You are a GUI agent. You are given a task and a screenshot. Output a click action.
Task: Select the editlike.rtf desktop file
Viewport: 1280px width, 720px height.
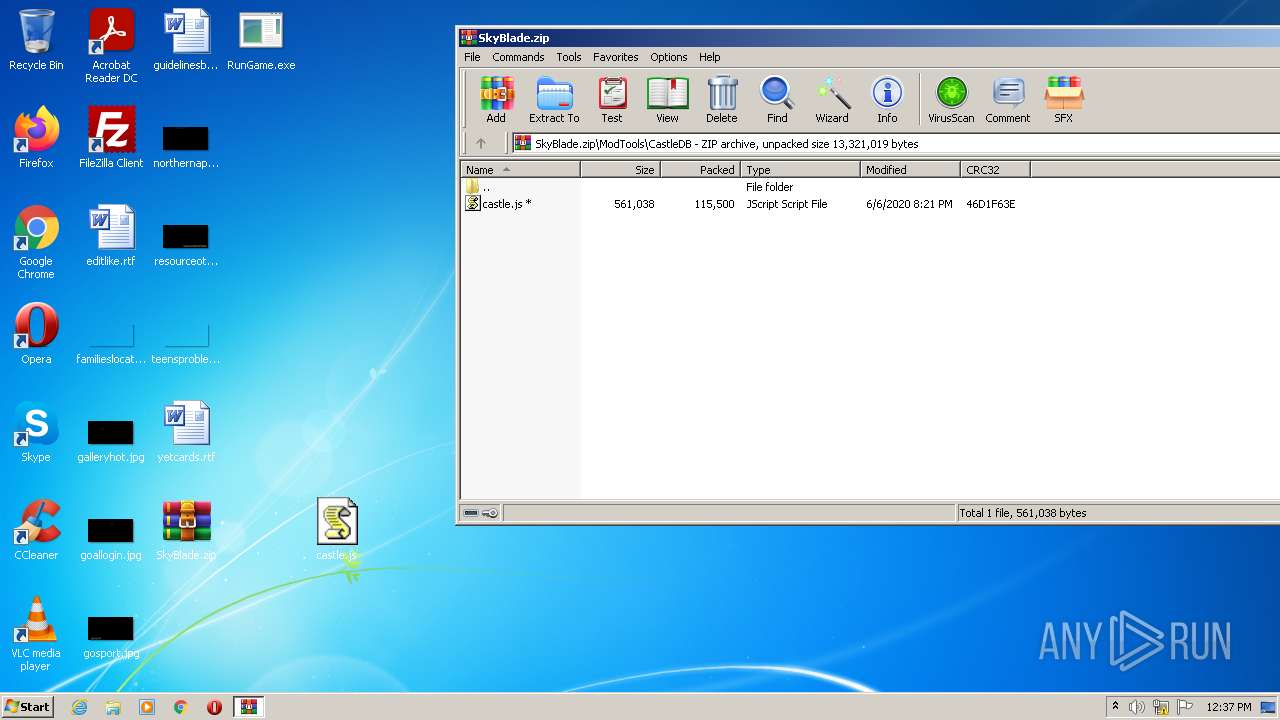click(x=111, y=236)
